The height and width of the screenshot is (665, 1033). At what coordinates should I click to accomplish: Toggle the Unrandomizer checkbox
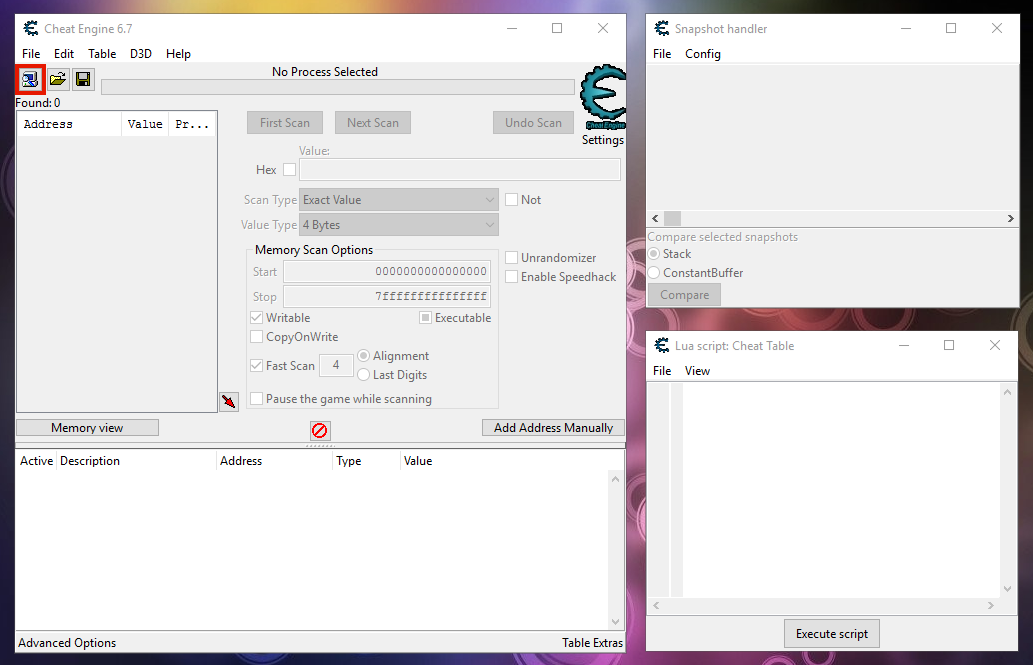pos(512,258)
